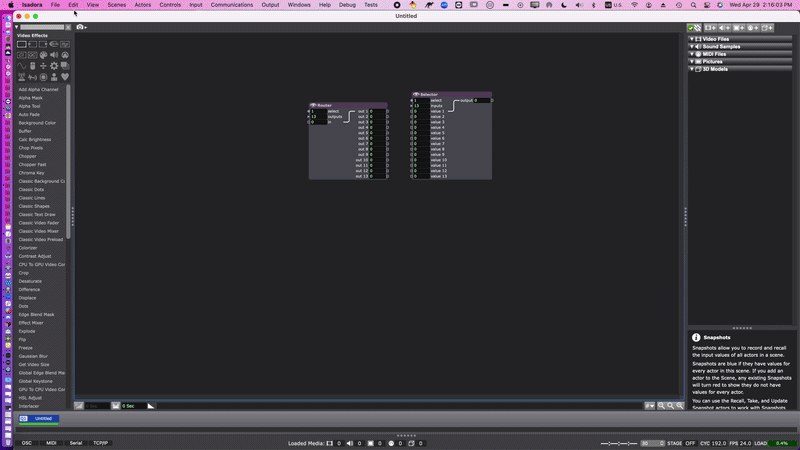Screen dimensions: 800x450
Task: Select Gaussian Blur in the actor list
Action: tap(33, 356)
